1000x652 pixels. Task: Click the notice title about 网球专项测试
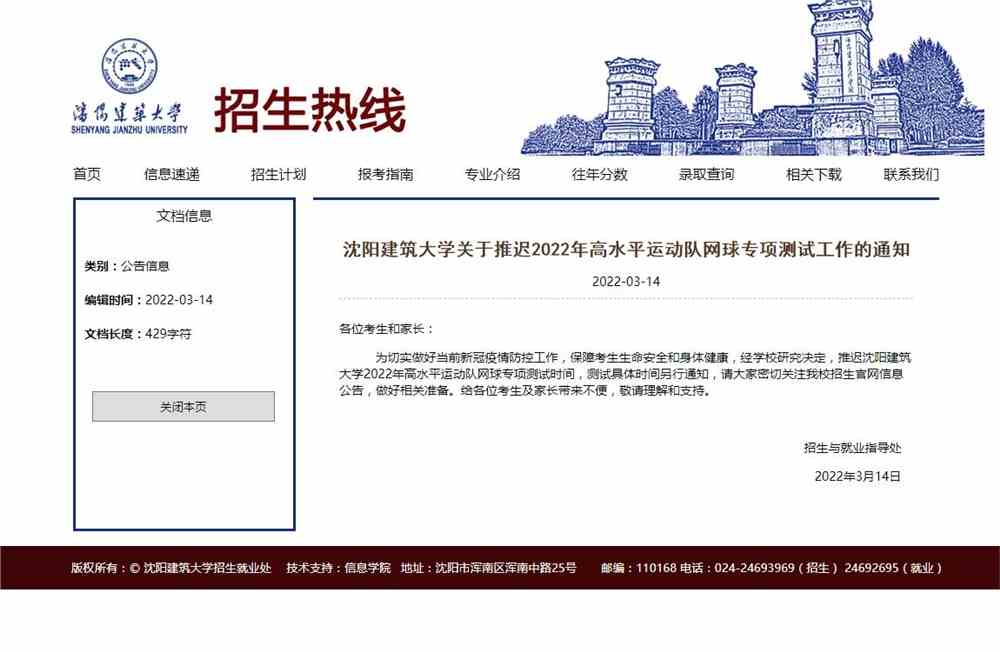click(626, 249)
